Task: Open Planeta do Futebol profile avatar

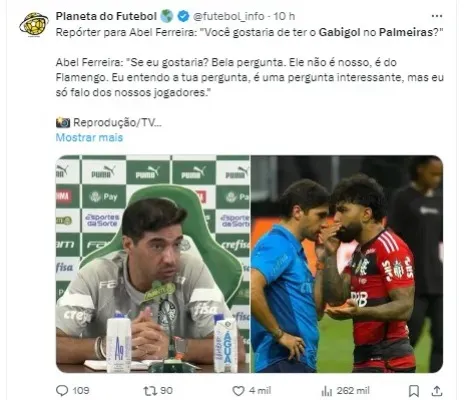Action: tap(34, 24)
